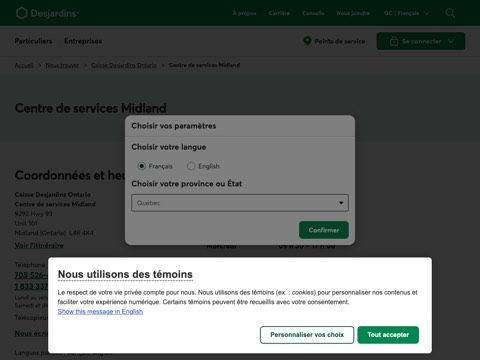Screen dimensions: 480x360
Task: Click Personnaliser vos choix button
Action: pos(307,335)
